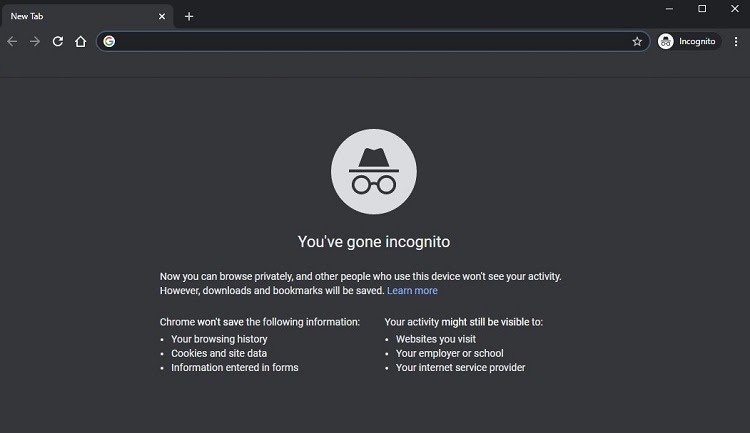Open a new tab with plus button

point(189,16)
